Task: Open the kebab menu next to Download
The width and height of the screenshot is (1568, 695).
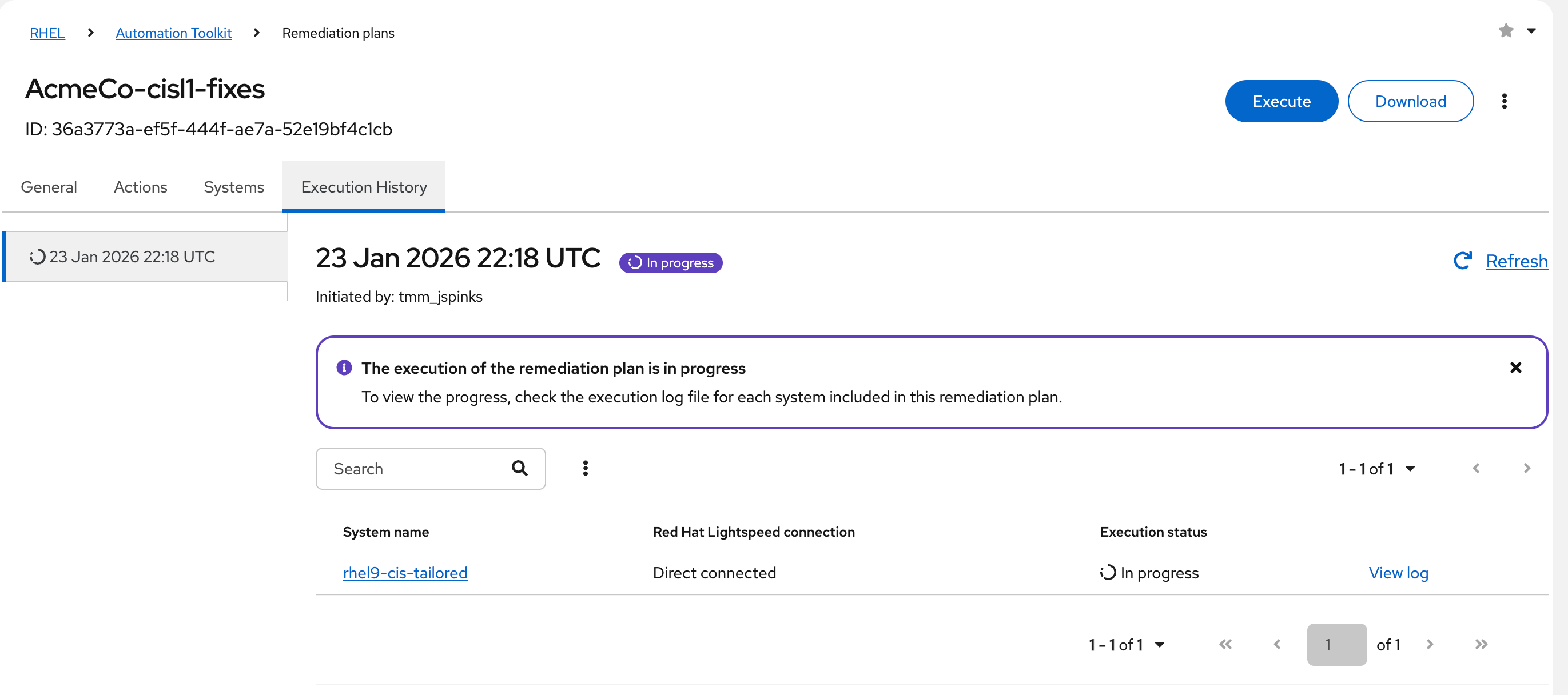Action: (x=1503, y=101)
